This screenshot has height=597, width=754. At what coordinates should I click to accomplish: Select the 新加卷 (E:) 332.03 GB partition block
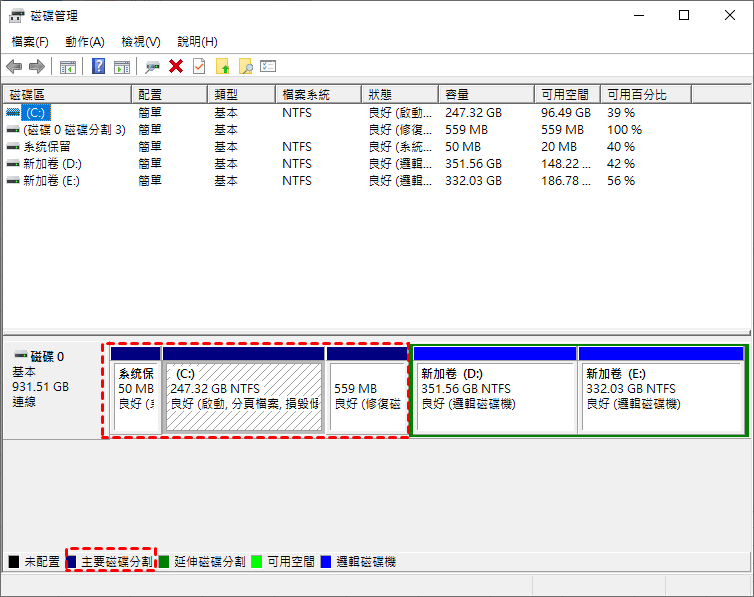click(661, 390)
